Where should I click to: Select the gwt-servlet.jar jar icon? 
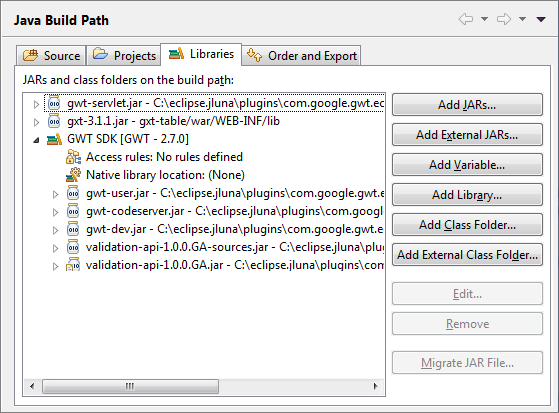(x=54, y=103)
